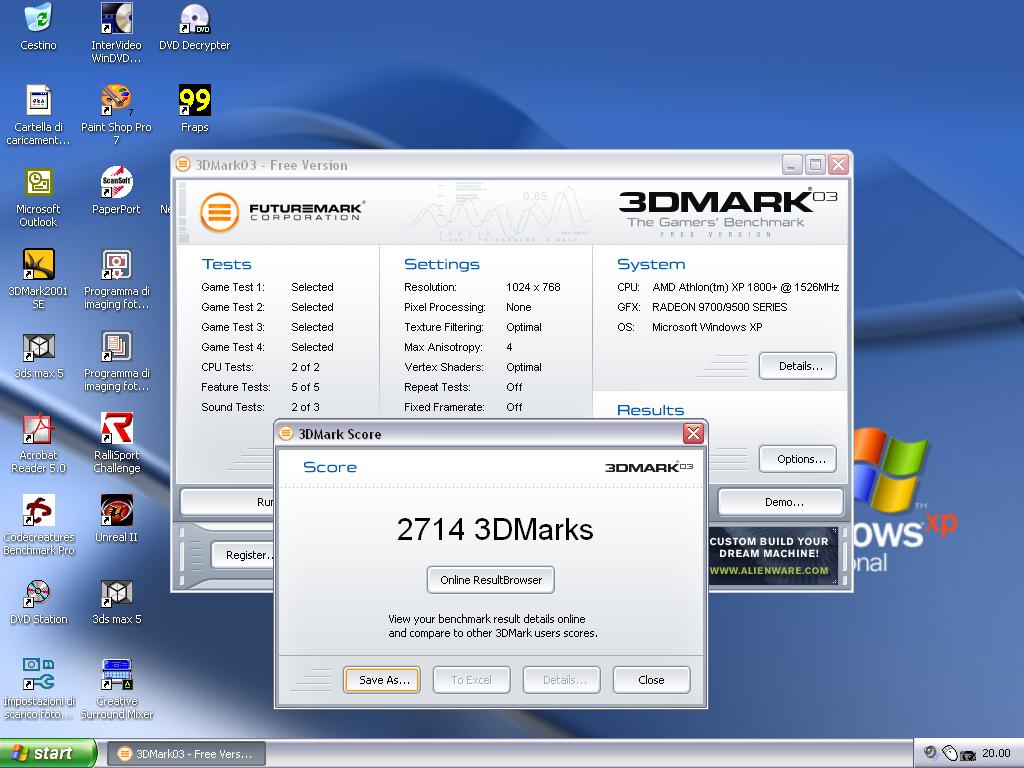1024x768 pixels.
Task: Click the 'Max Anisotropy:' label
Action: 443,347
